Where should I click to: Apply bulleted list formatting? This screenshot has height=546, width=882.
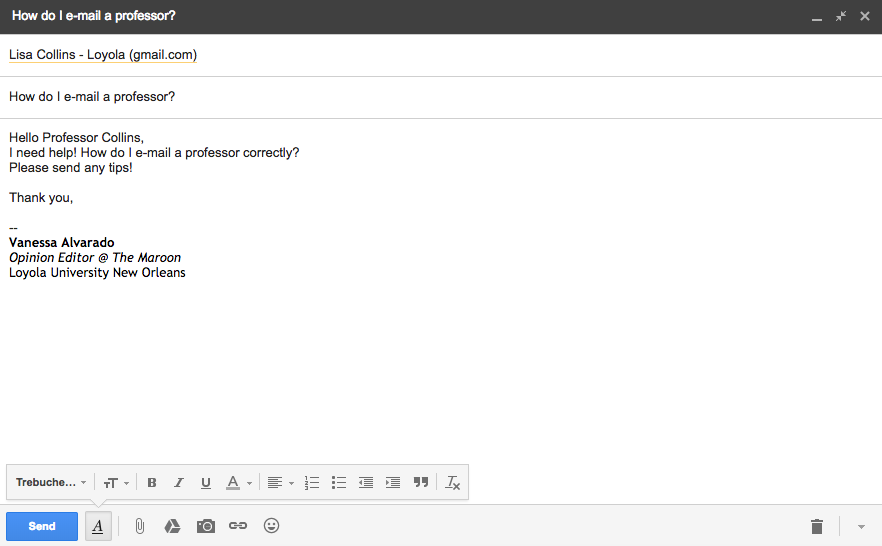pyautogui.click(x=339, y=482)
